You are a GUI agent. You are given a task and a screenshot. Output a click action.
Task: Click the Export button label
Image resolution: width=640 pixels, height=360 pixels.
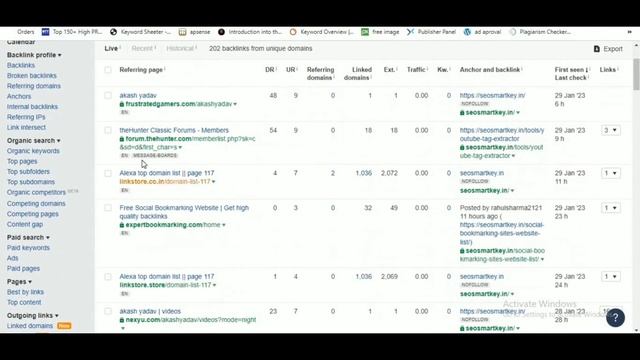(x=613, y=49)
